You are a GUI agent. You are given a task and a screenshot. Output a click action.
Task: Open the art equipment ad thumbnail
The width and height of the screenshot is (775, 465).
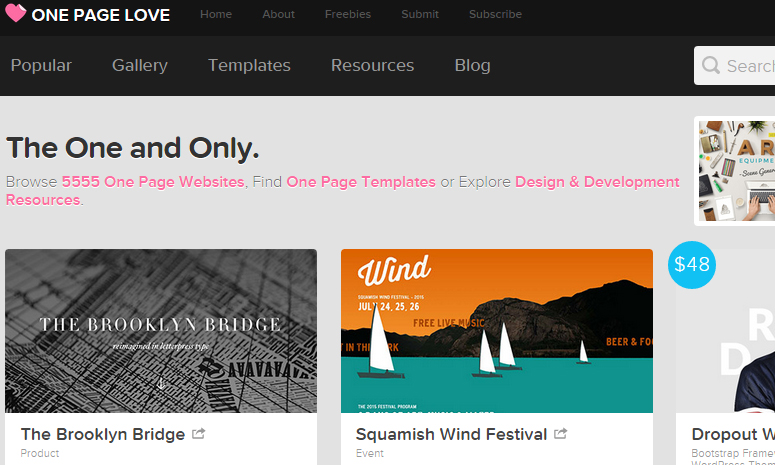(x=735, y=171)
